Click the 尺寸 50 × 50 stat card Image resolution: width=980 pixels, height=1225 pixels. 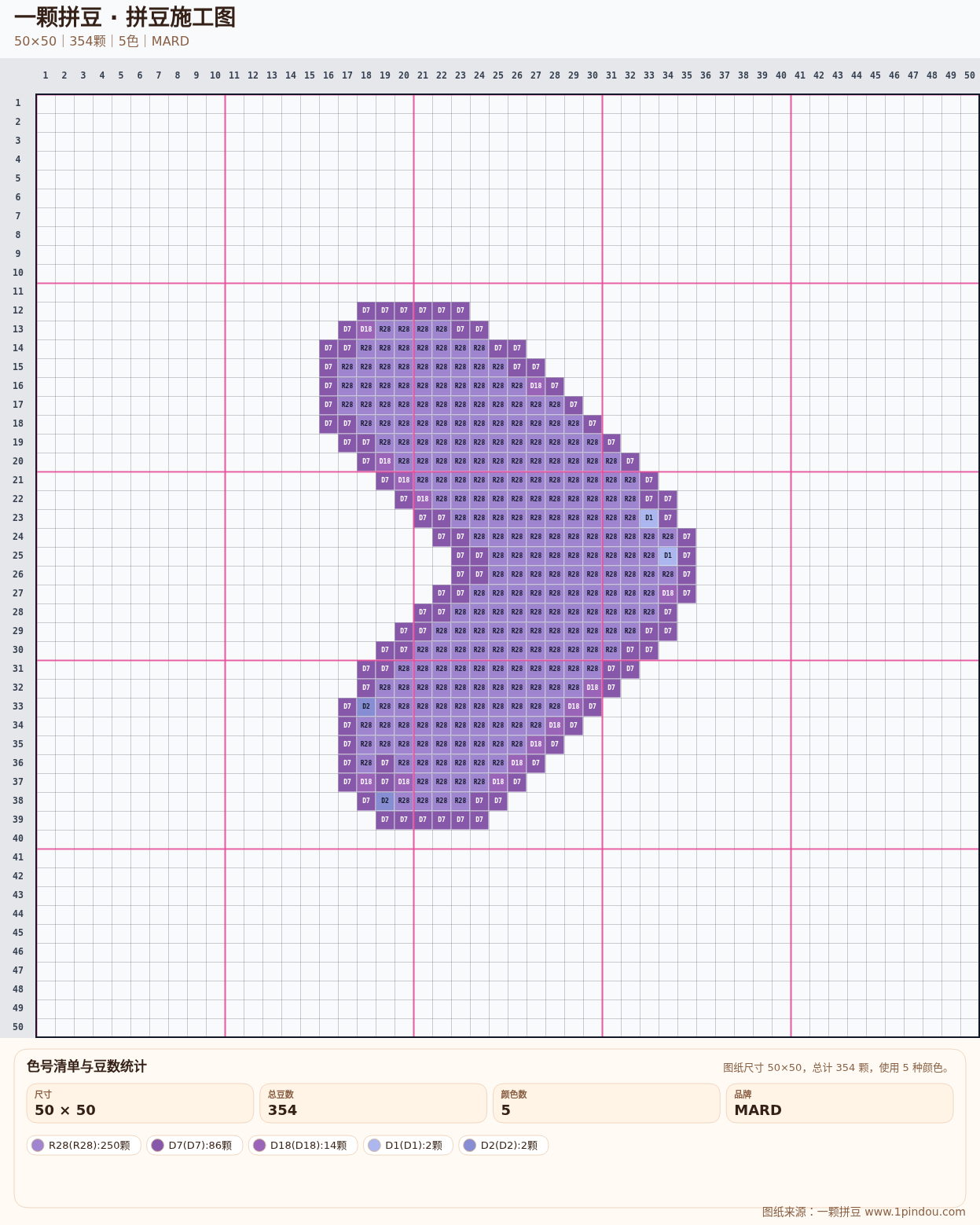pyautogui.click(x=140, y=1103)
